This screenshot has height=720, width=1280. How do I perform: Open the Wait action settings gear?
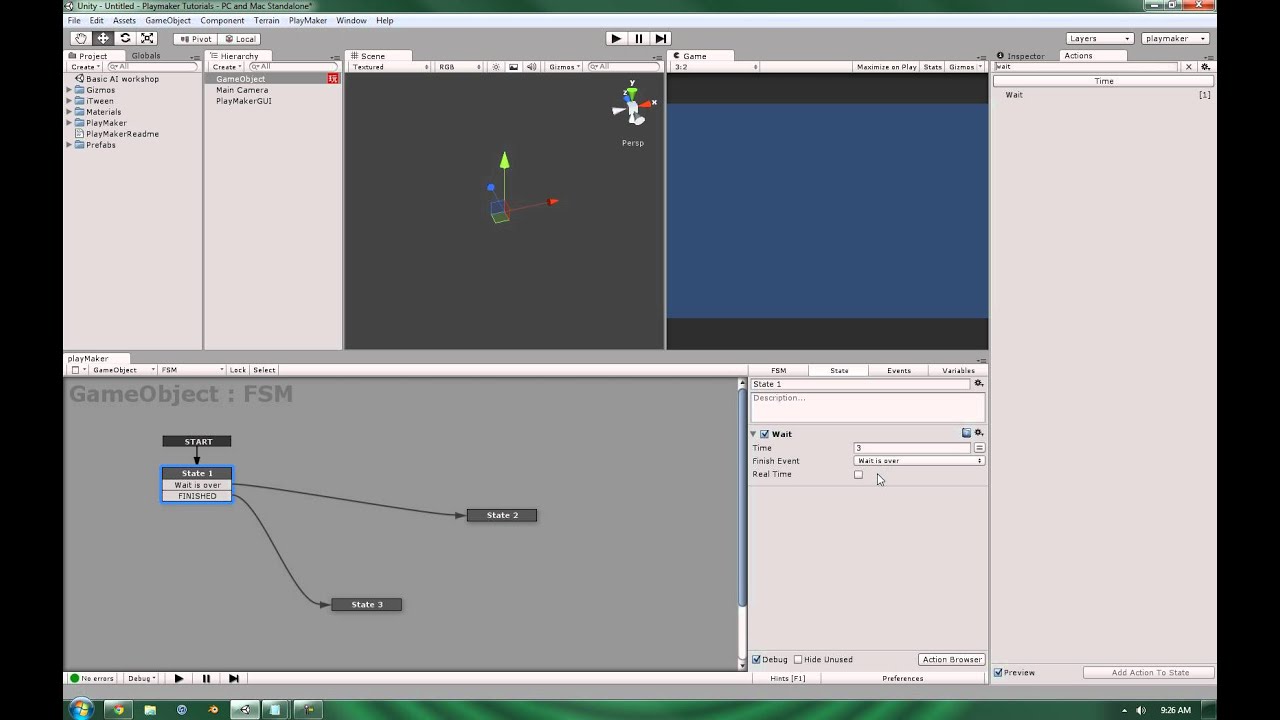click(x=979, y=433)
